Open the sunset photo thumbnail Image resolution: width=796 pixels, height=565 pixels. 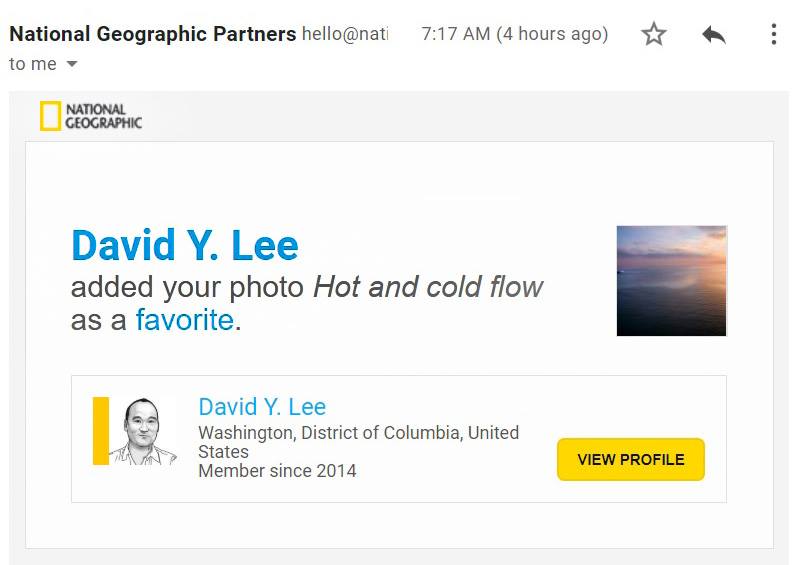[x=671, y=281]
